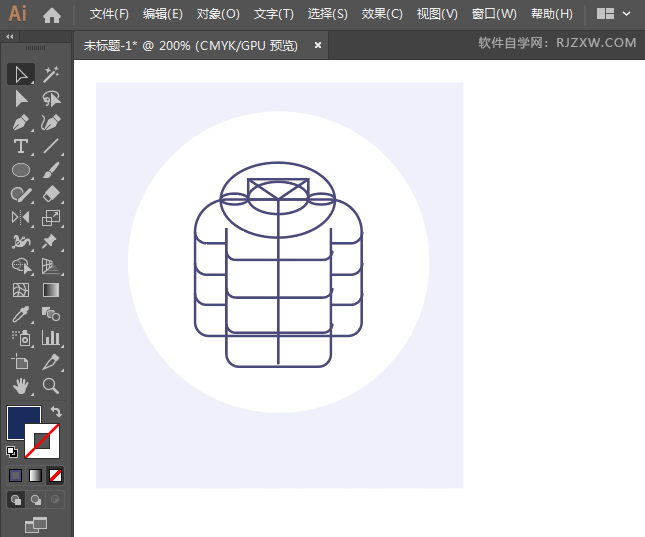The width and height of the screenshot is (645, 537).
Task: Close the 未标题-1 document tab
Action: [x=318, y=45]
